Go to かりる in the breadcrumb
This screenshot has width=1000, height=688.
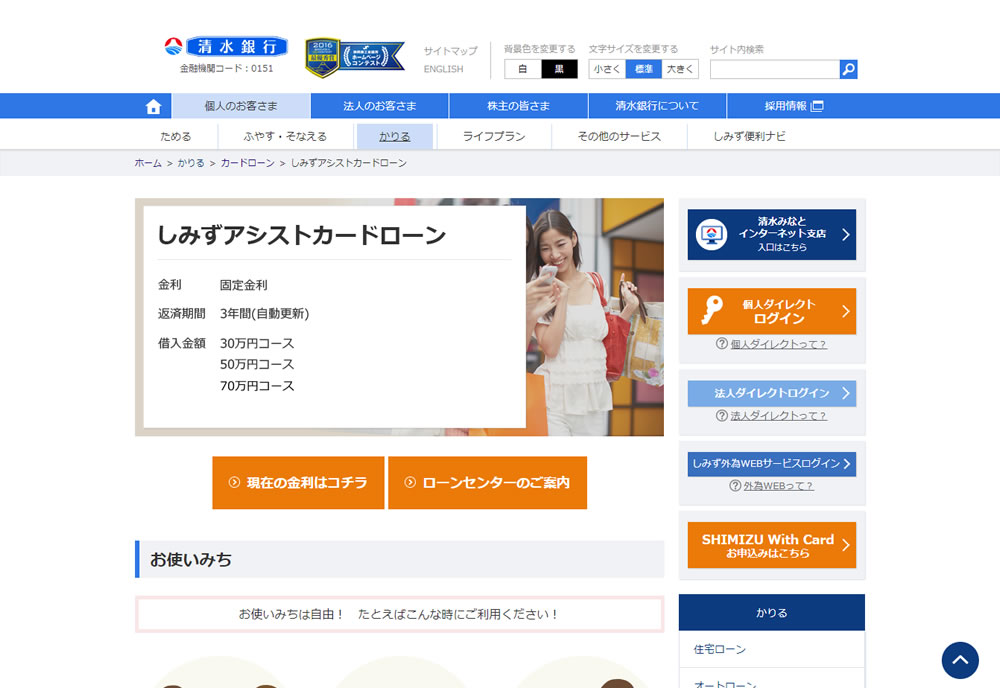(x=191, y=163)
